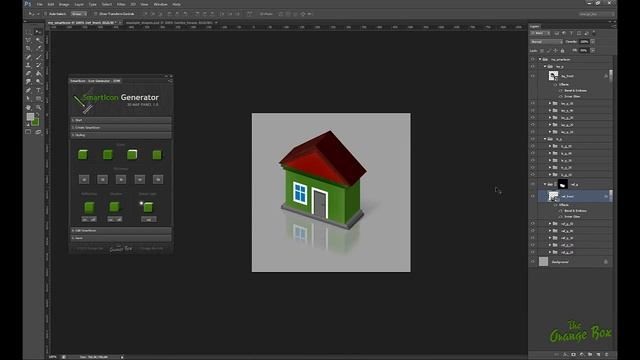Viewport: 640px width, 360px height.
Task: Select the Gradient tool
Action: (38, 73)
